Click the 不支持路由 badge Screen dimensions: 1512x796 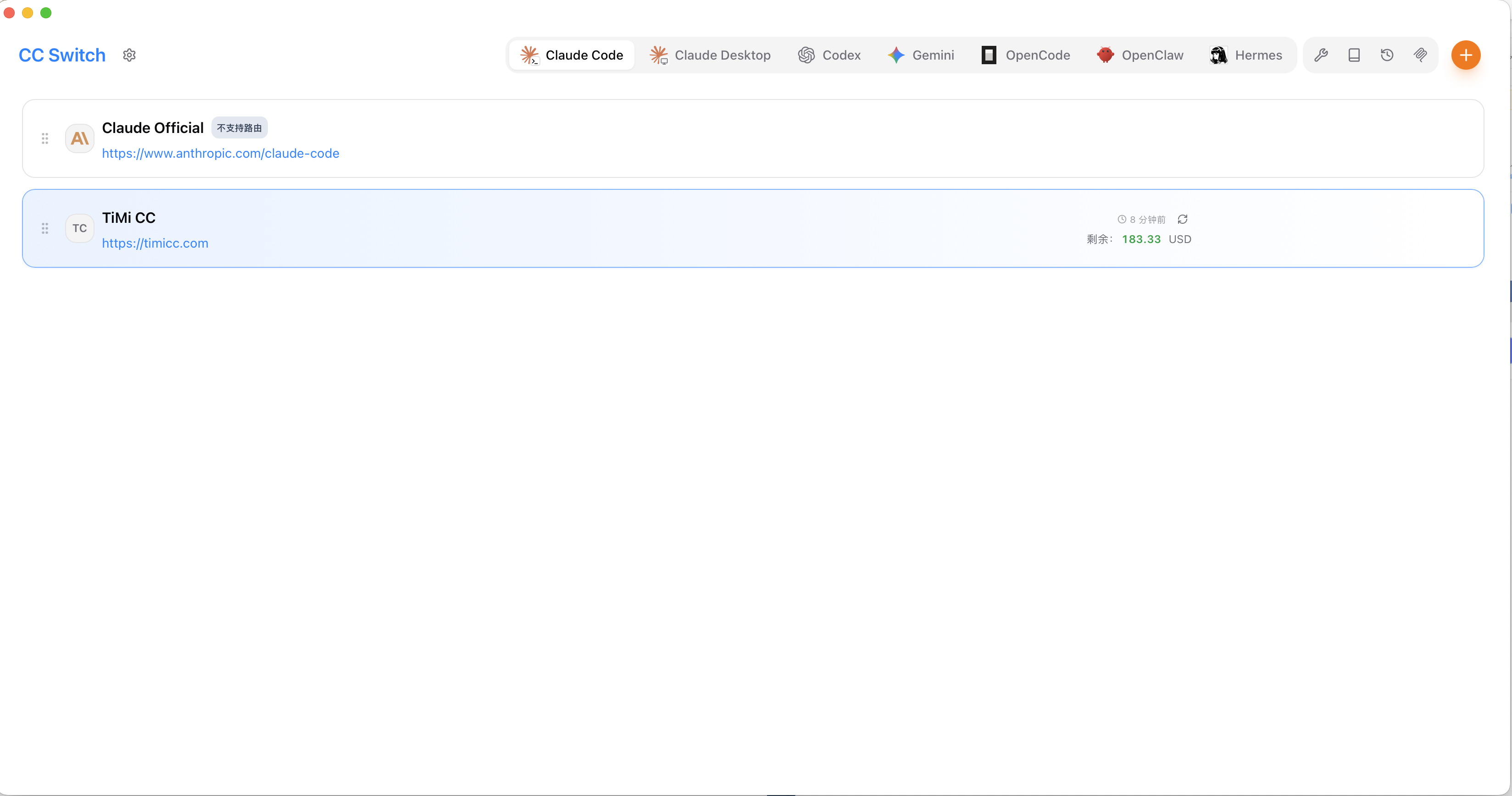pos(239,128)
